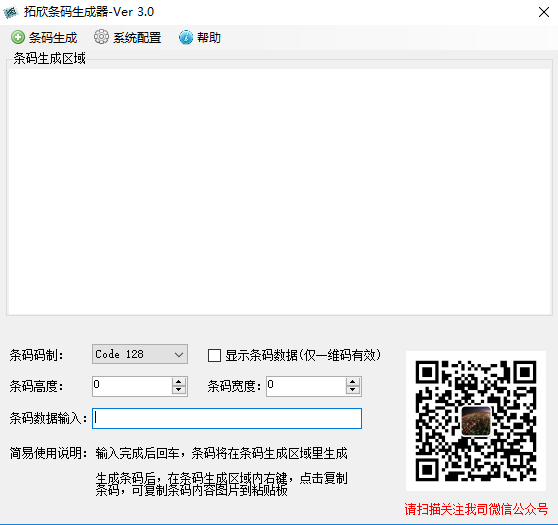This screenshot has height=525, width=558.
Task: Decrease 条码宽度 with down arrow
Action: point(353,390)
